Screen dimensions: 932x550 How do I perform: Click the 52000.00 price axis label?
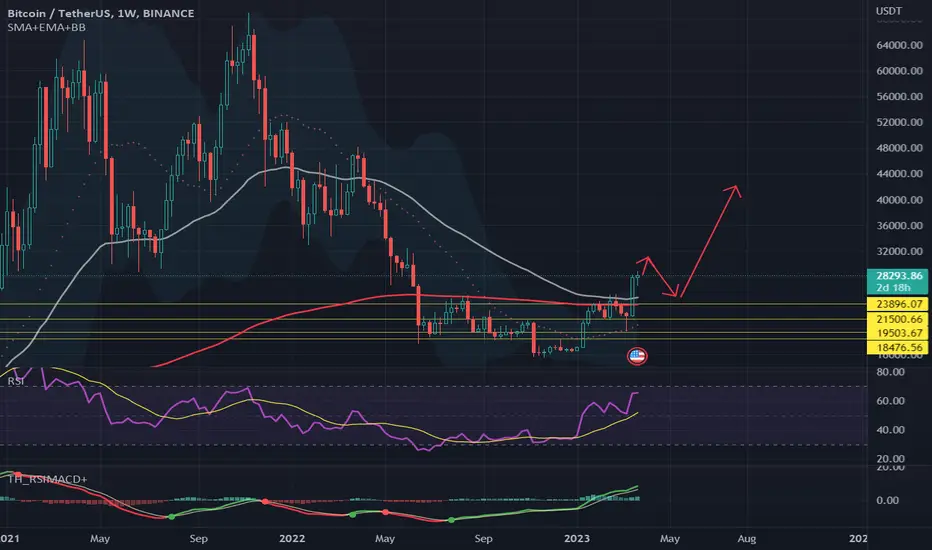(x=899, y=122)
